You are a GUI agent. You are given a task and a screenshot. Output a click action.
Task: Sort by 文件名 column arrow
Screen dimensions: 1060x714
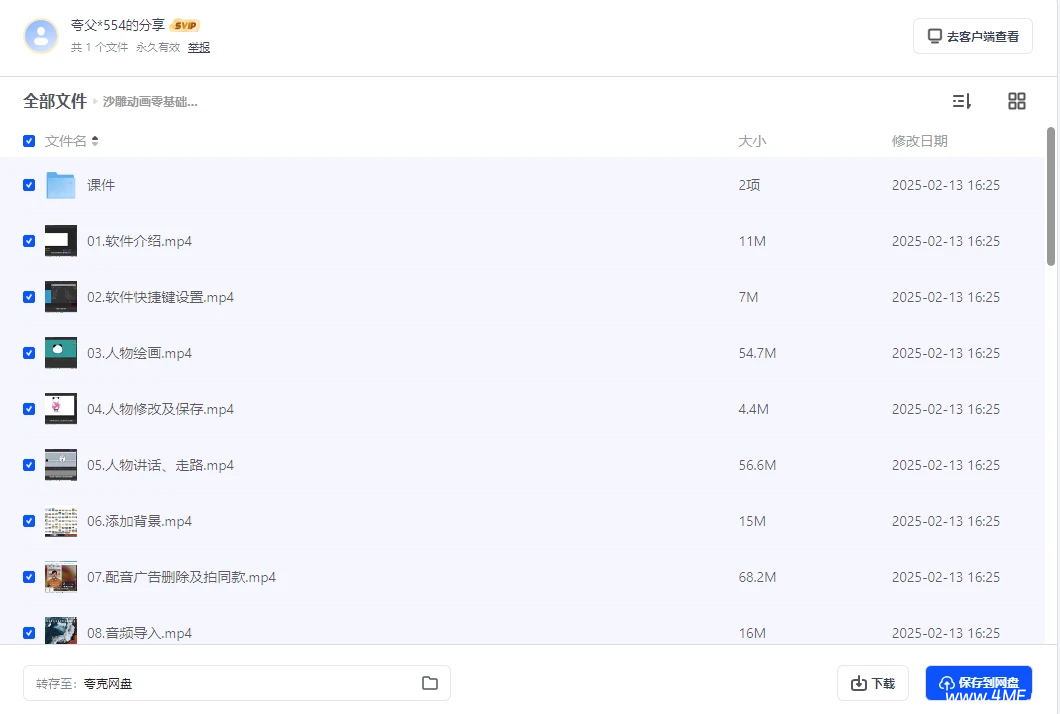pyautogui.click(x=95, y=141)
